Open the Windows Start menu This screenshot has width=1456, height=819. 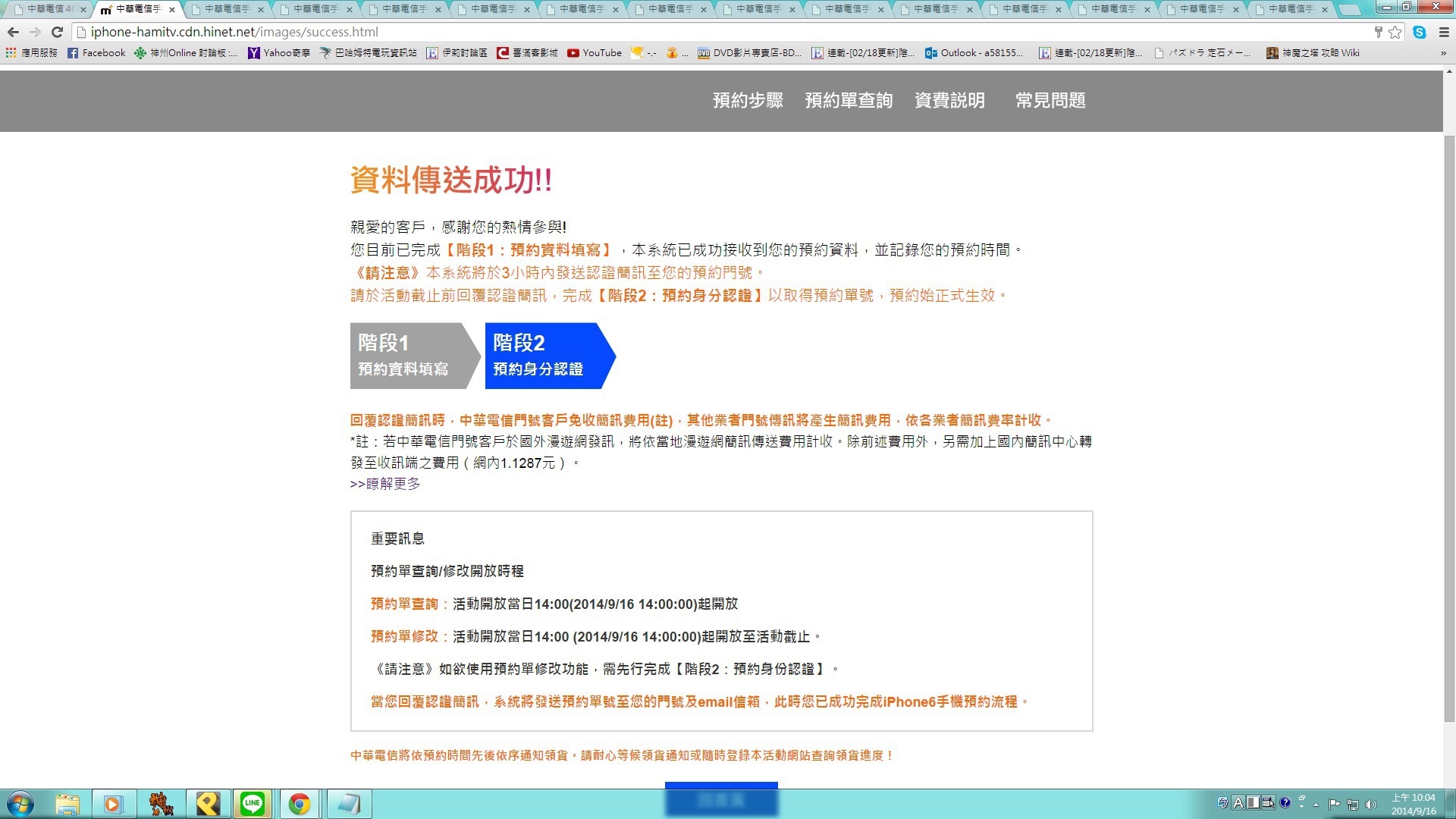point(20,804)
